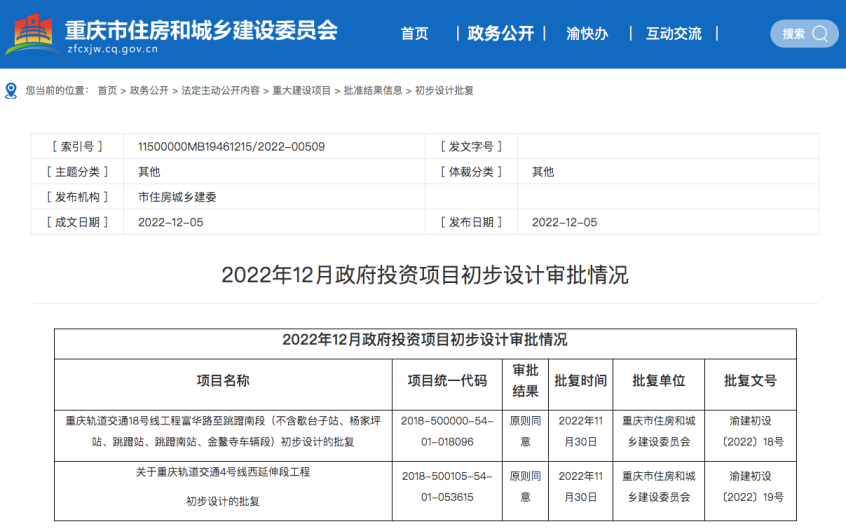The image size is (846, 531).
Task: Click the page heading 2022年12月政府投资项目初步设计审批情况
Action: point(425,275)
